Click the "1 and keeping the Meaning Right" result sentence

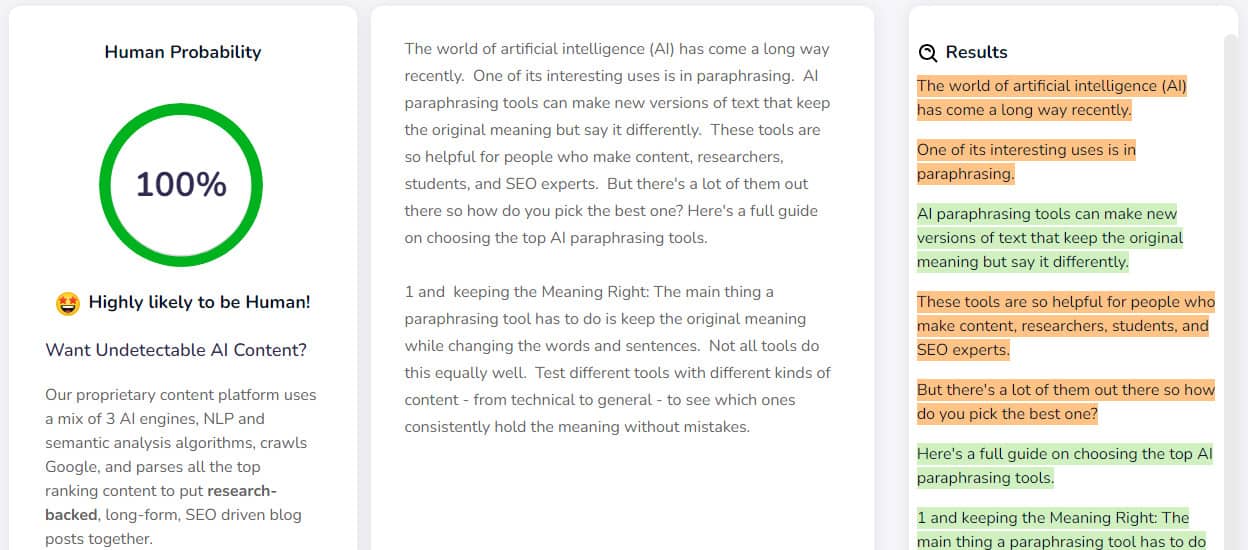coord(1060,530)
